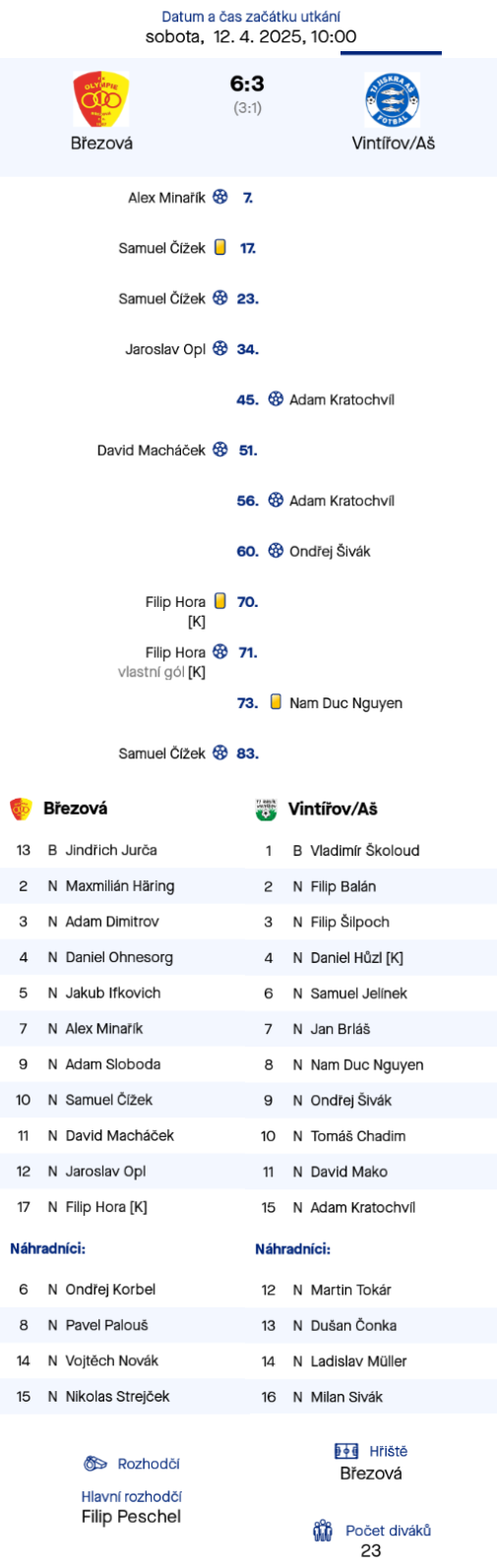
Task: Click the Březová club logo in header
Action: (x=101, y=99)
